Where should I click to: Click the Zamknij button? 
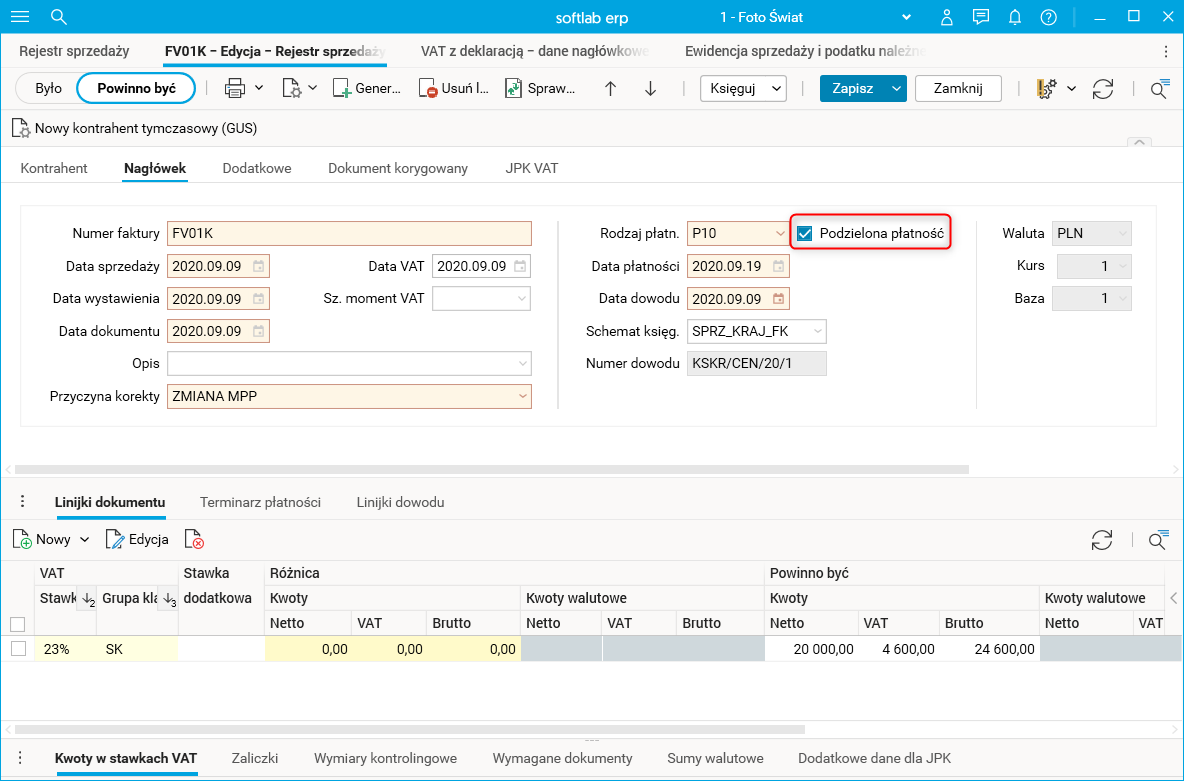click(x=958, y=88)
